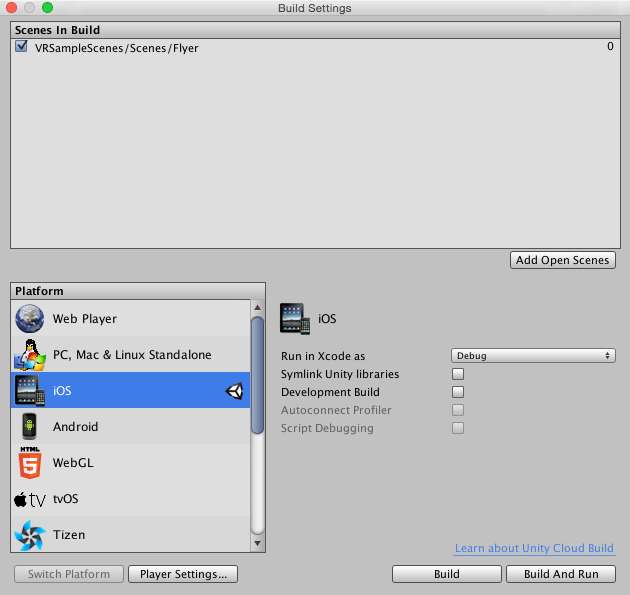Click the large iOS icon in settings header
This screenshot has height=595, width=630.
pos(295,319)
